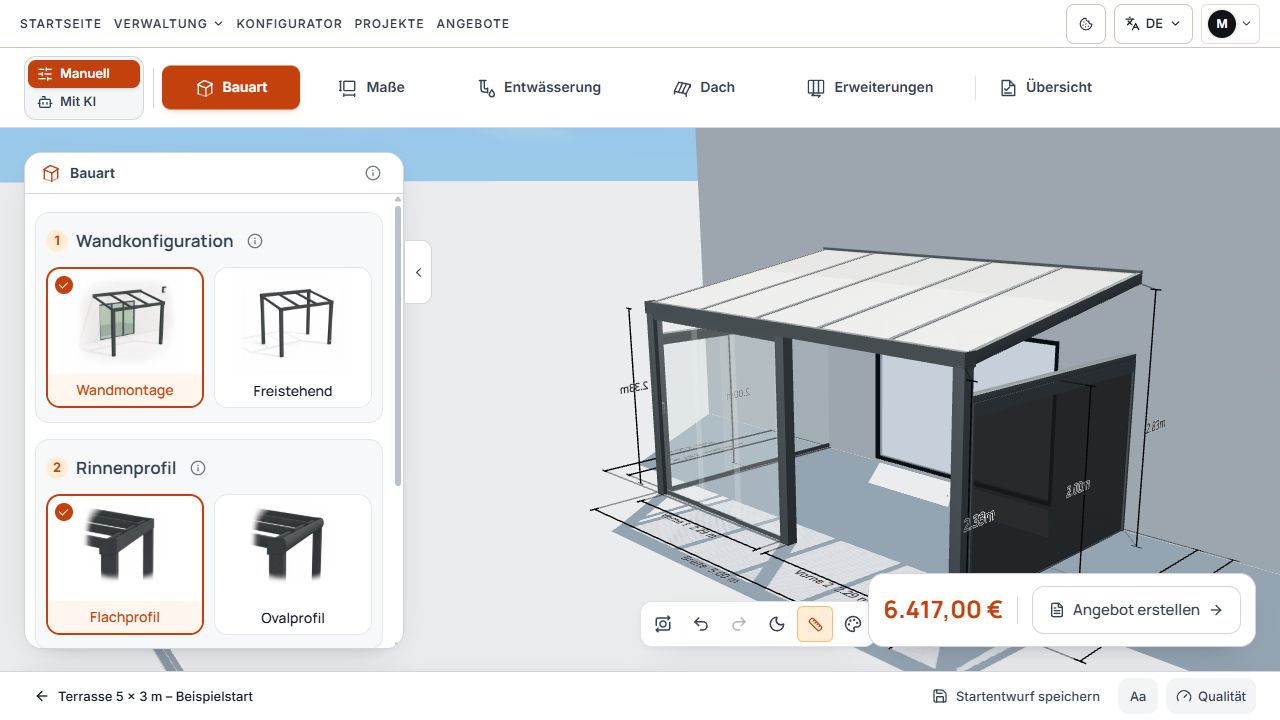The image size is (1280, 720).
Task: Open the Qualität settings
Action: (x=1212, y=697)
